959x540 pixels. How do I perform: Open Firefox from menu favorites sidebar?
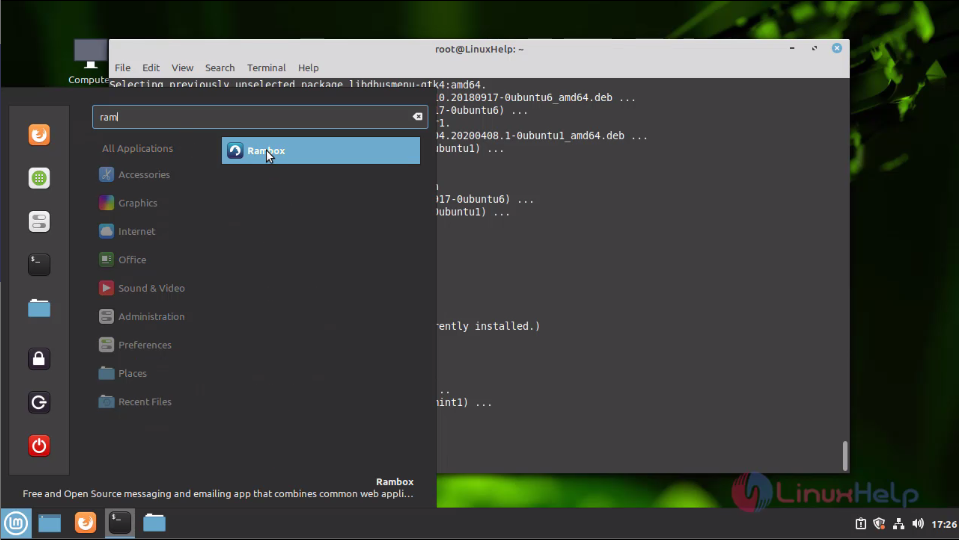(x=39, y=135)
